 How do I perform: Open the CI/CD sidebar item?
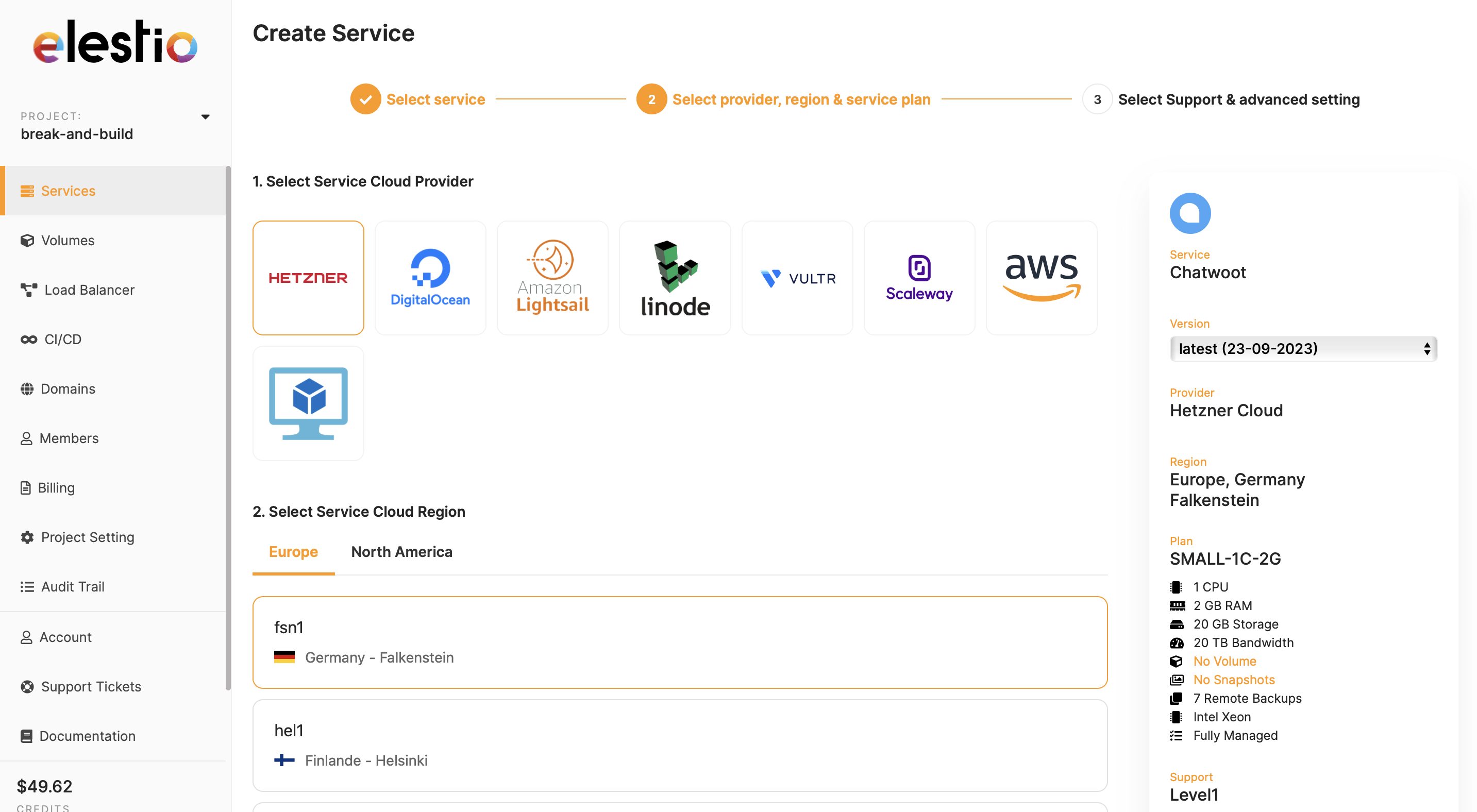(x=62, y=339)
